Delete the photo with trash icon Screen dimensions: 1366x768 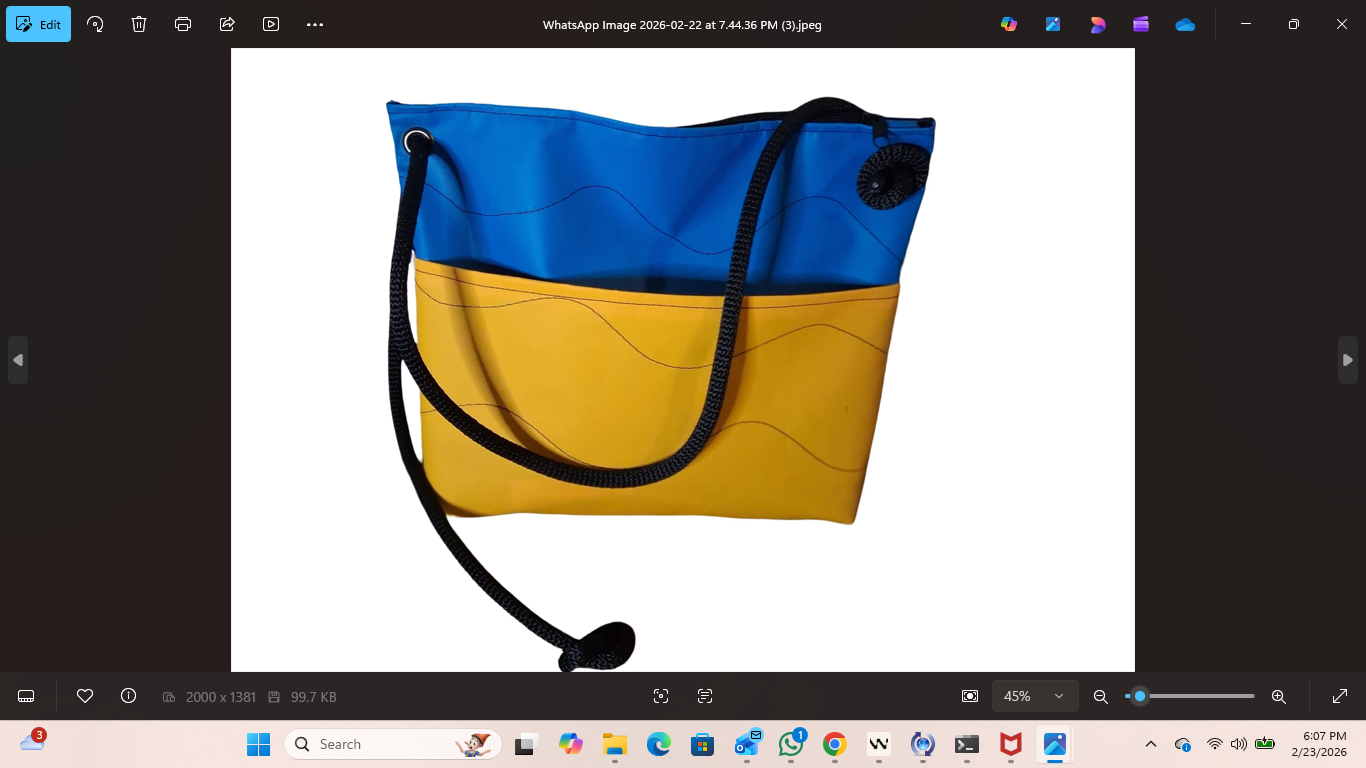[x=139, y=24]
